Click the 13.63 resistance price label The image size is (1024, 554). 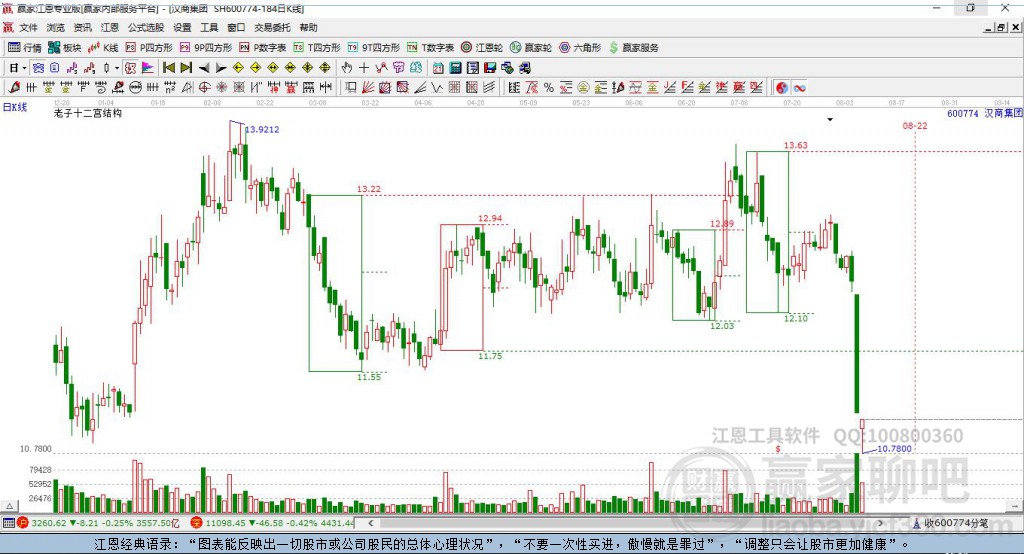coord(795,146)
